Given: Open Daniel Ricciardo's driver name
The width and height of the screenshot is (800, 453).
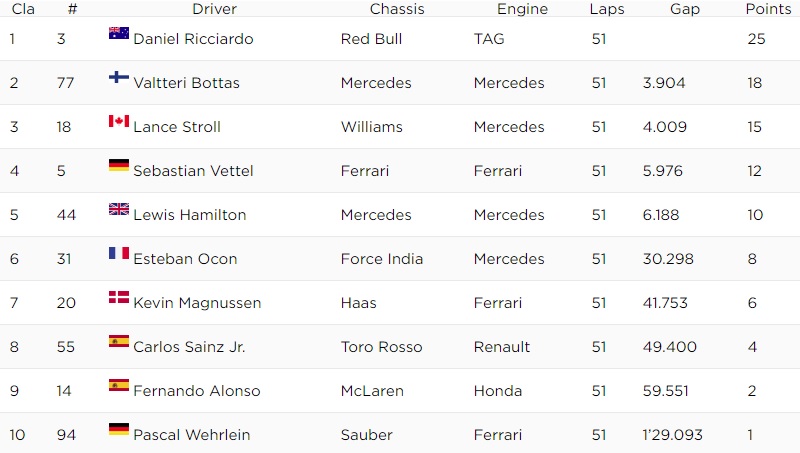Looking at the screenshot, I should [193, 39].
